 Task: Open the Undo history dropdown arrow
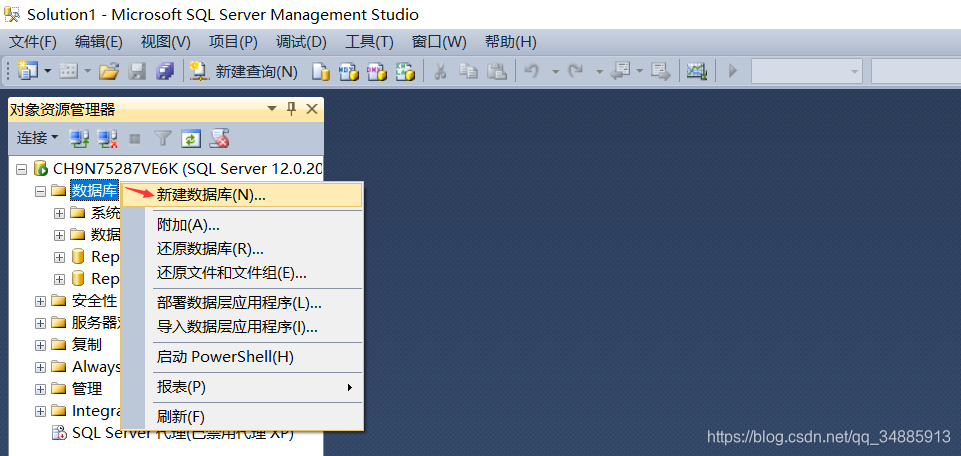[555, 72]
